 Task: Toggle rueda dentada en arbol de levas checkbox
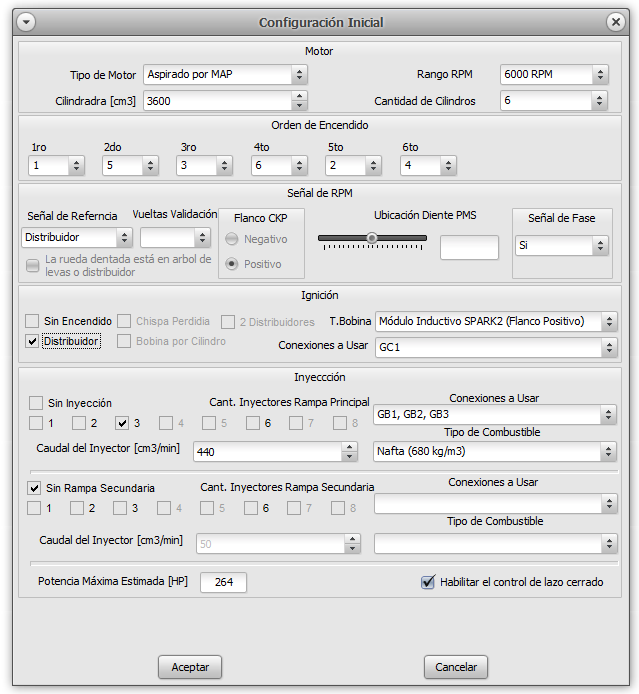coord(32,266)
